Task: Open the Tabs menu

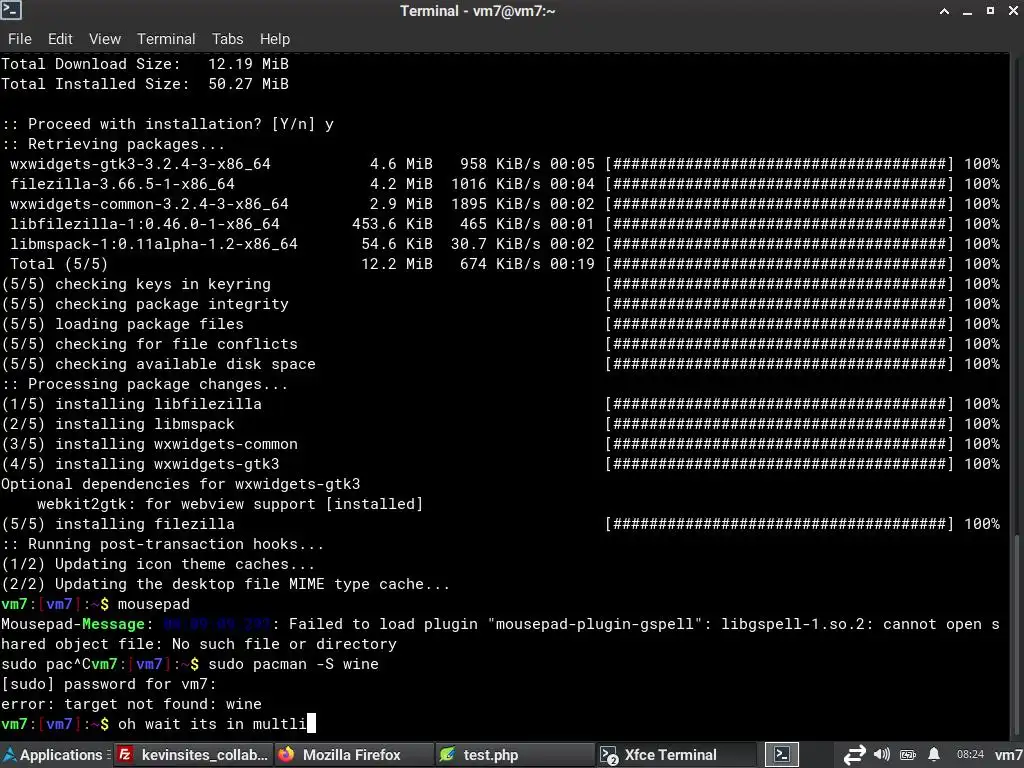Action: (x=227, y=39)
